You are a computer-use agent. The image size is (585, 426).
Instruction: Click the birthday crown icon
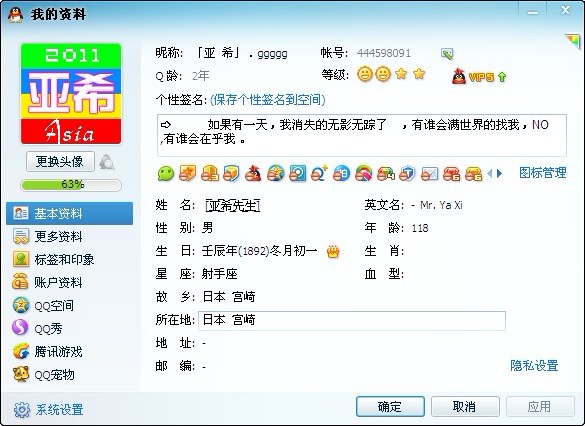pyautogui.click(x=333, y=251)
